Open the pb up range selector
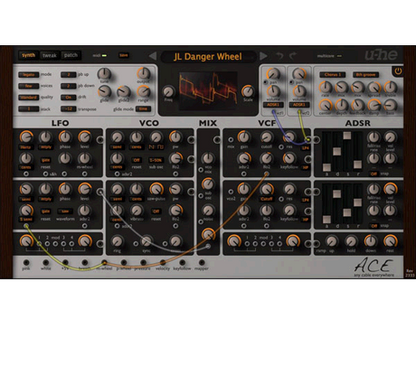Screen dimensions: 416x376 69,75
